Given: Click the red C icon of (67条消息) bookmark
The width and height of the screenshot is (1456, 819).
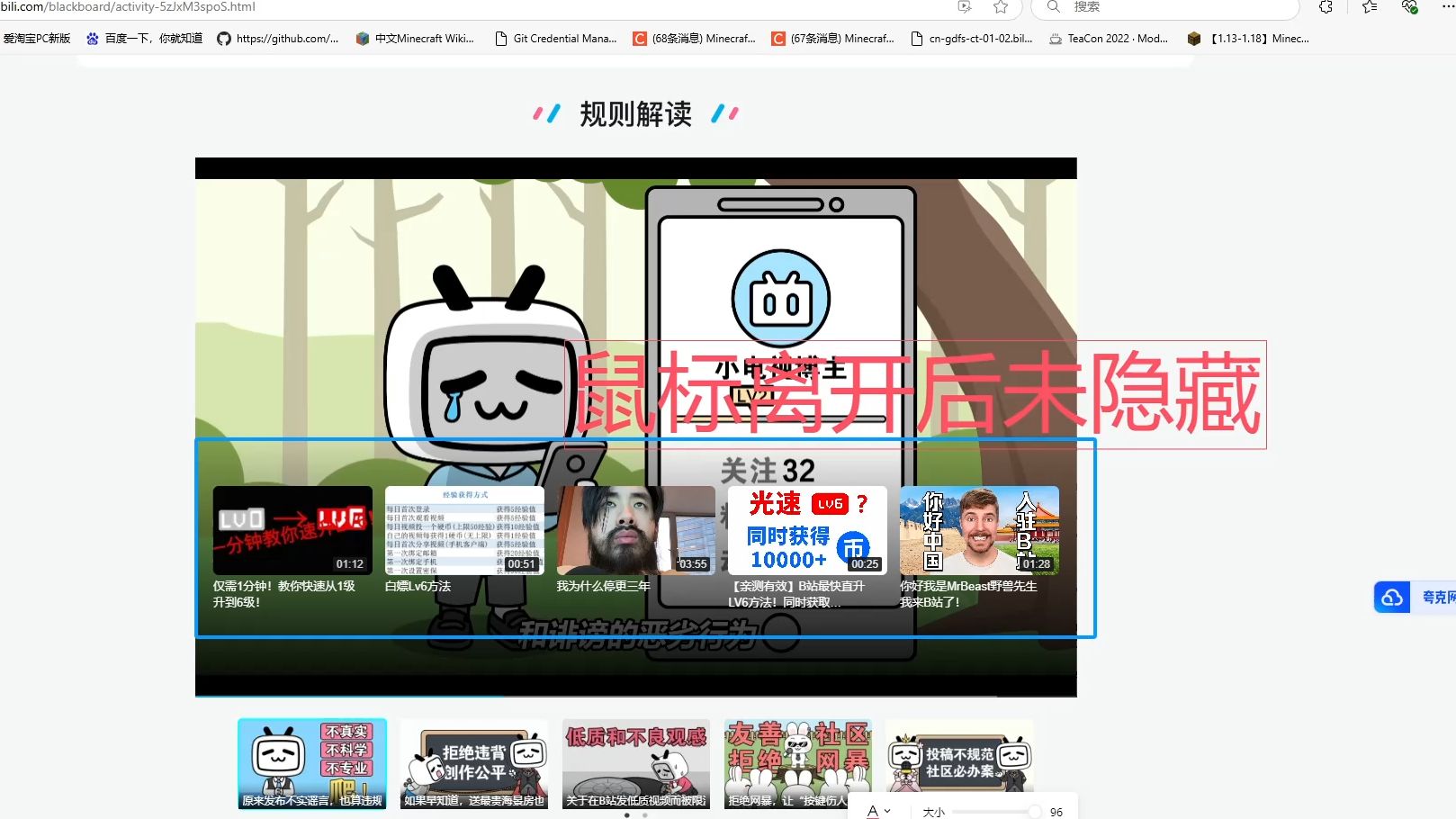Looking at the screenshot, I should tap(778, 39).
